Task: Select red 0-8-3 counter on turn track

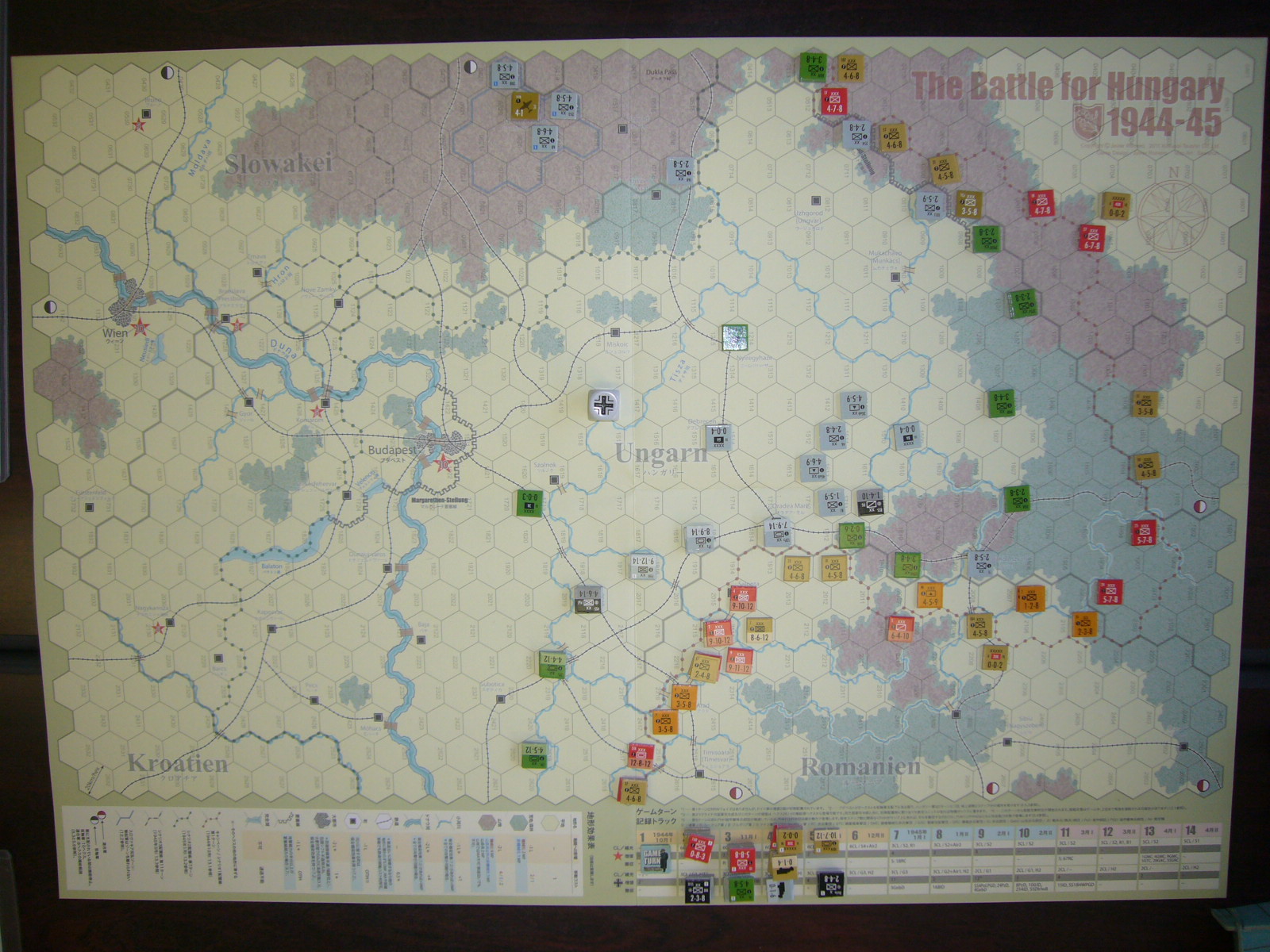Action: (698, 847)
